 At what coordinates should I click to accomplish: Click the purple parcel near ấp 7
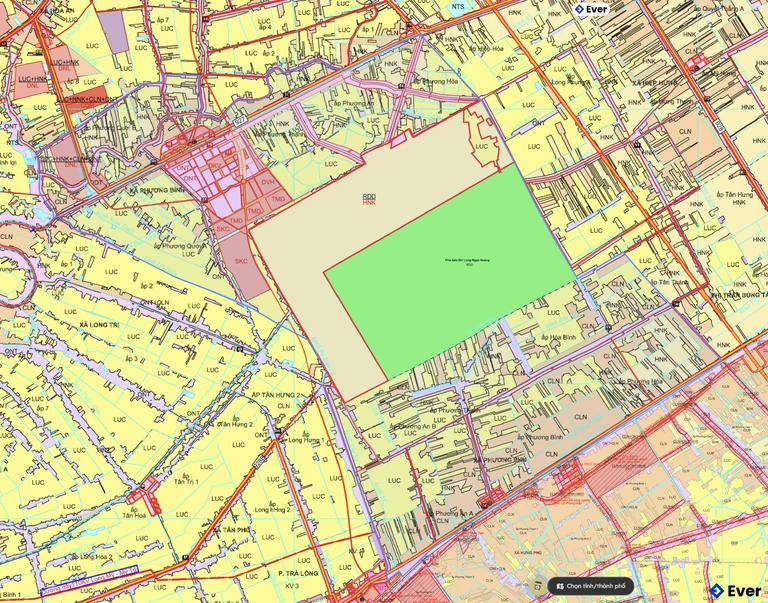click(113, 33)
